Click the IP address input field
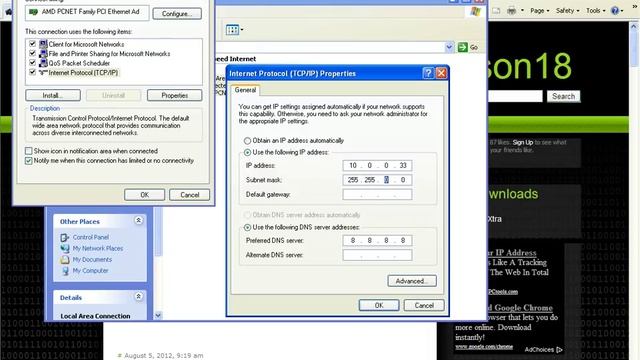This screenshot has height=360, width=640. [x=377, y=165]
